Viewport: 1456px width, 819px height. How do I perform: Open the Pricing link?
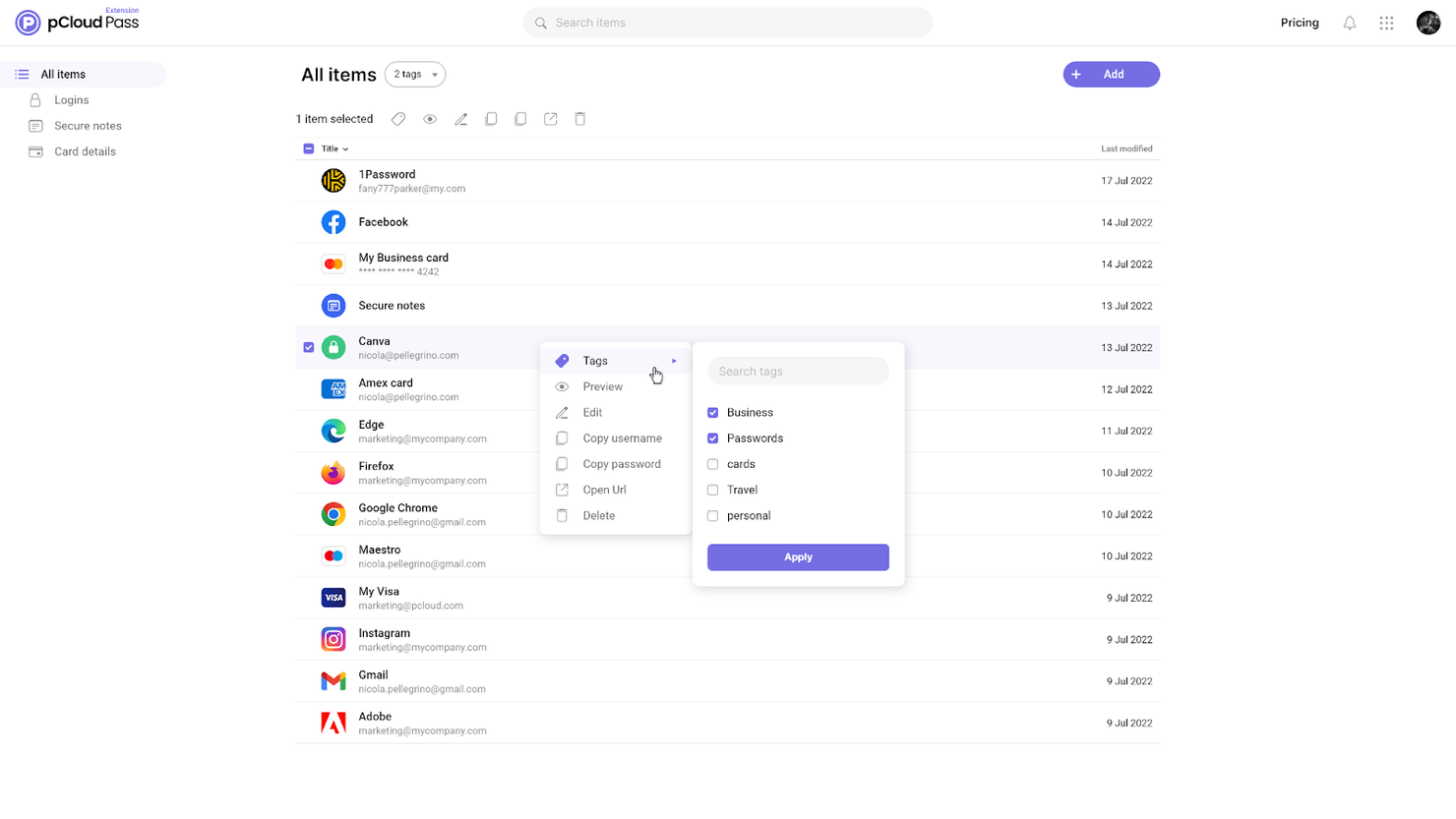coord(1299,22)
